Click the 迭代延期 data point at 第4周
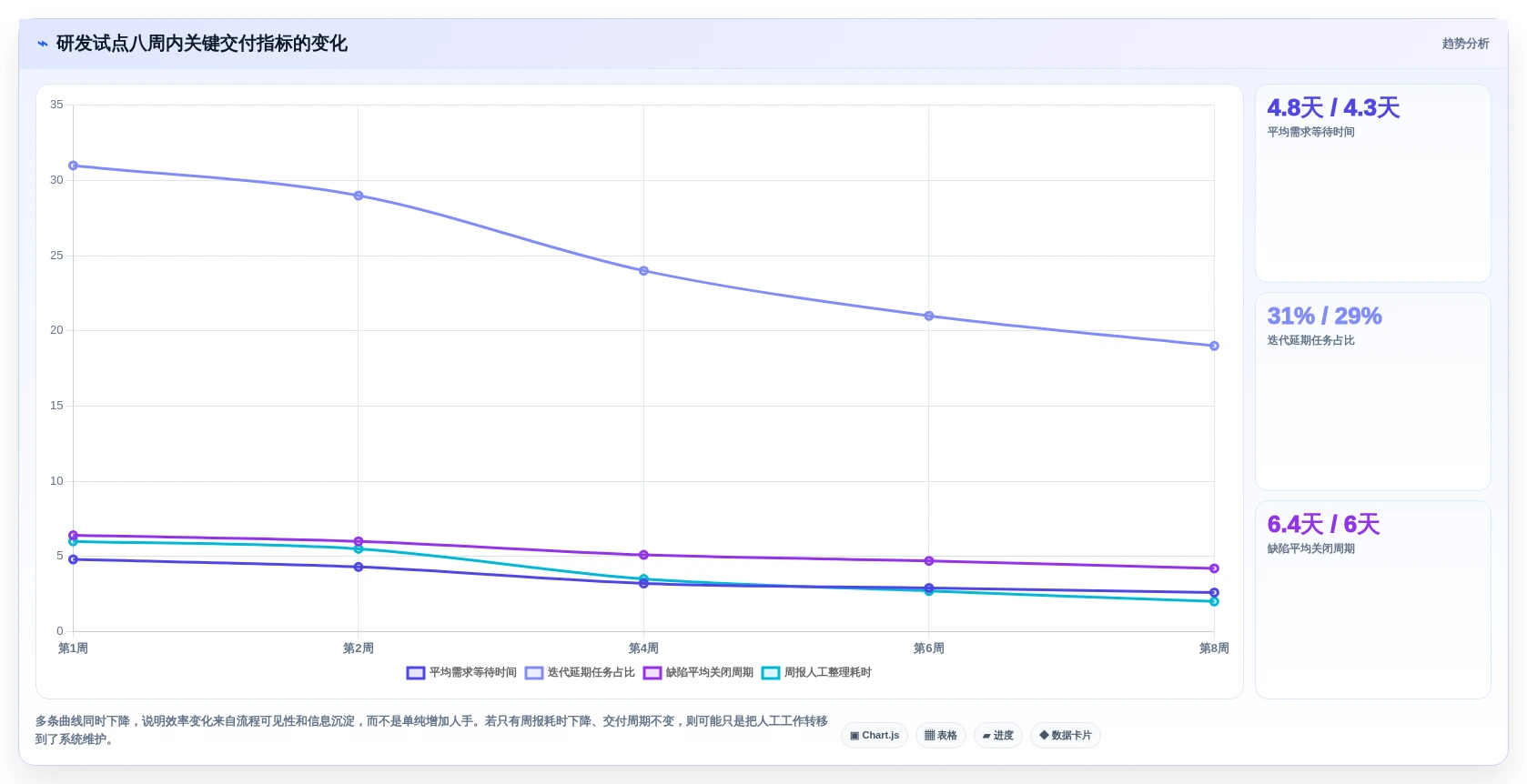Viewport: 1527px width, 784px height. point(643,271)
